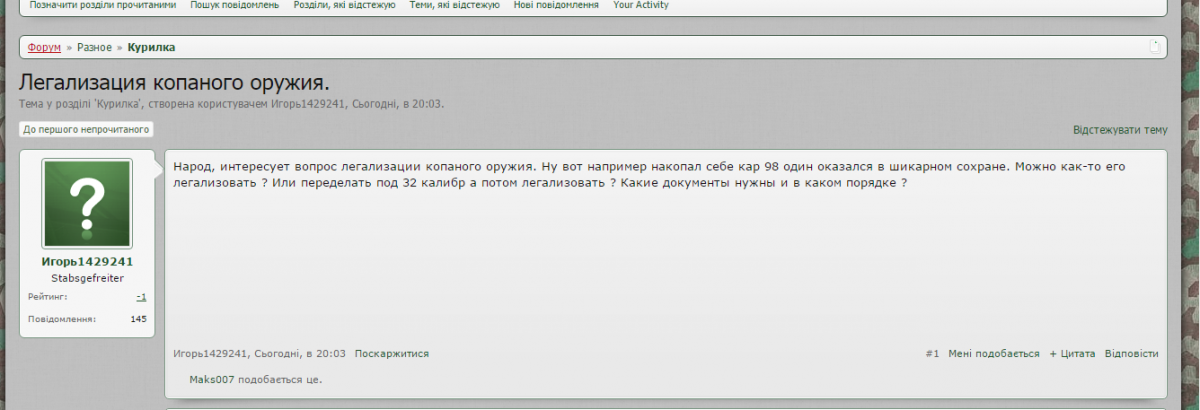Go to 'Курилка' breadcrumb
1200x410 pixels.
[152, 47]
